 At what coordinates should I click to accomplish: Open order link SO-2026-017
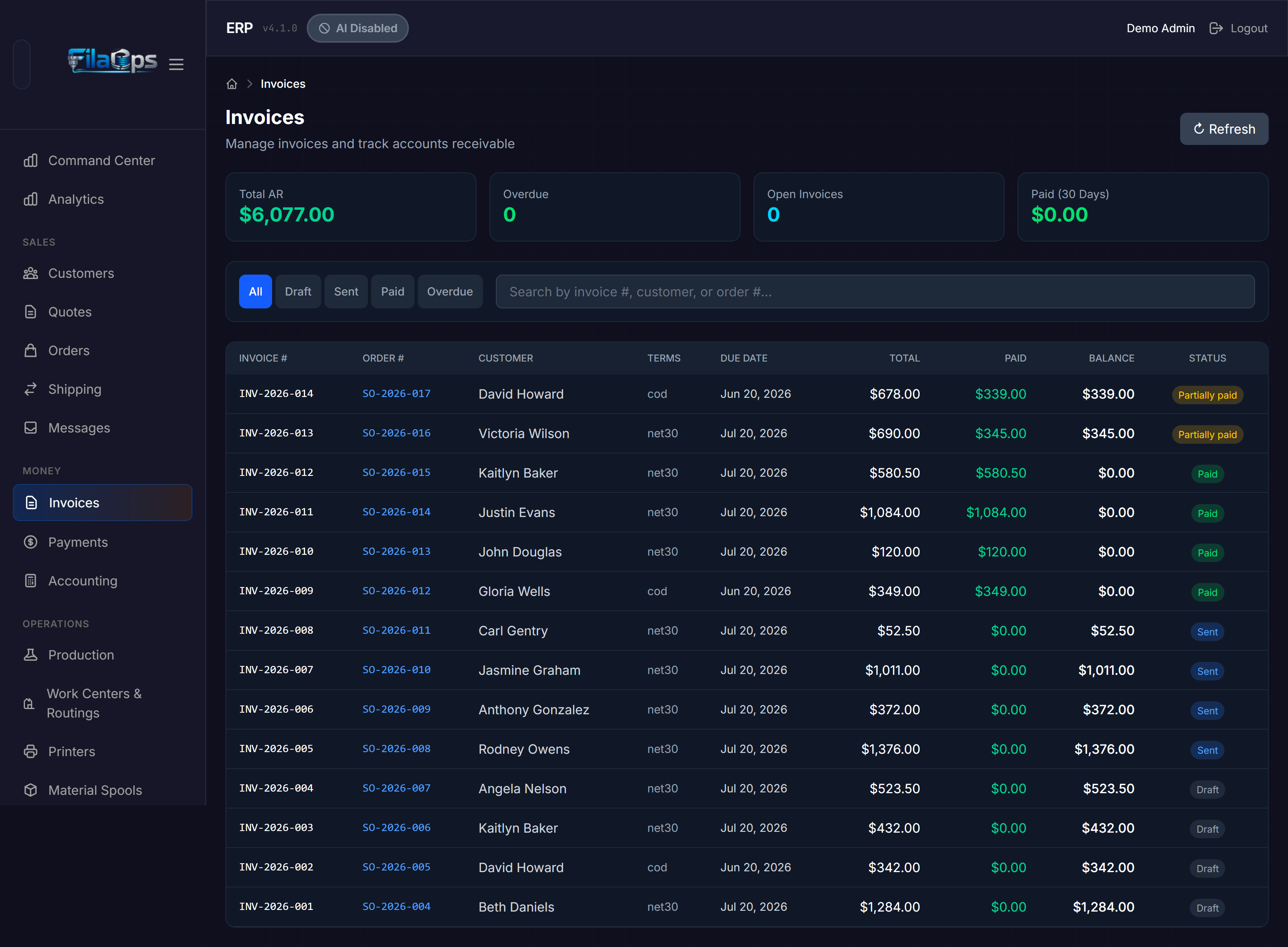pos(396,394)
